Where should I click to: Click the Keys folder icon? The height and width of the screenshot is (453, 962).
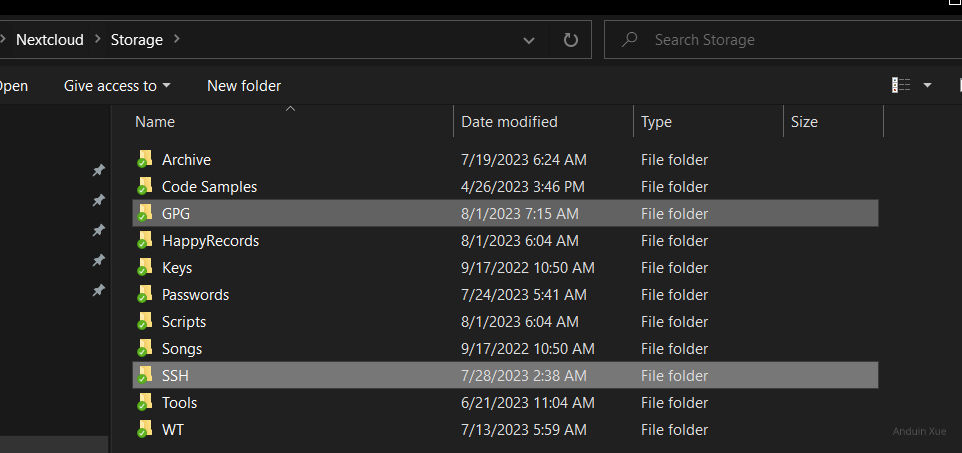point(145,268)
